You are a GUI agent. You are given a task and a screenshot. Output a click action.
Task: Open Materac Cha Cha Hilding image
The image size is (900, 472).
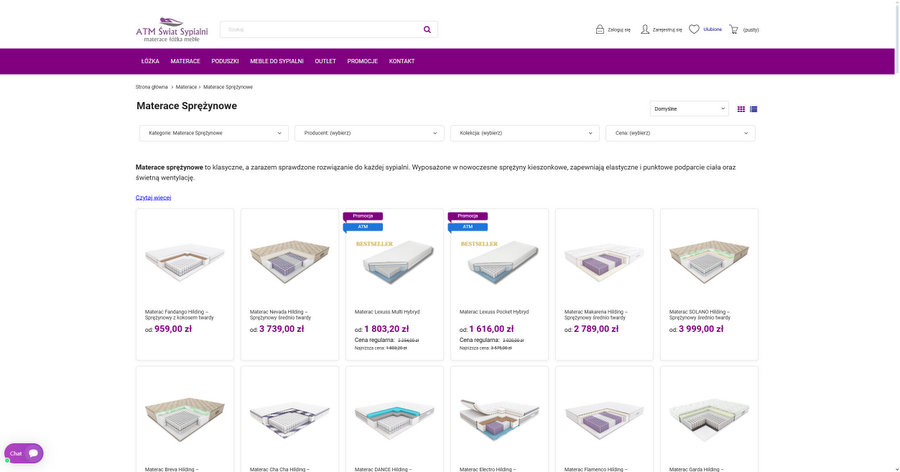(290, 419)
